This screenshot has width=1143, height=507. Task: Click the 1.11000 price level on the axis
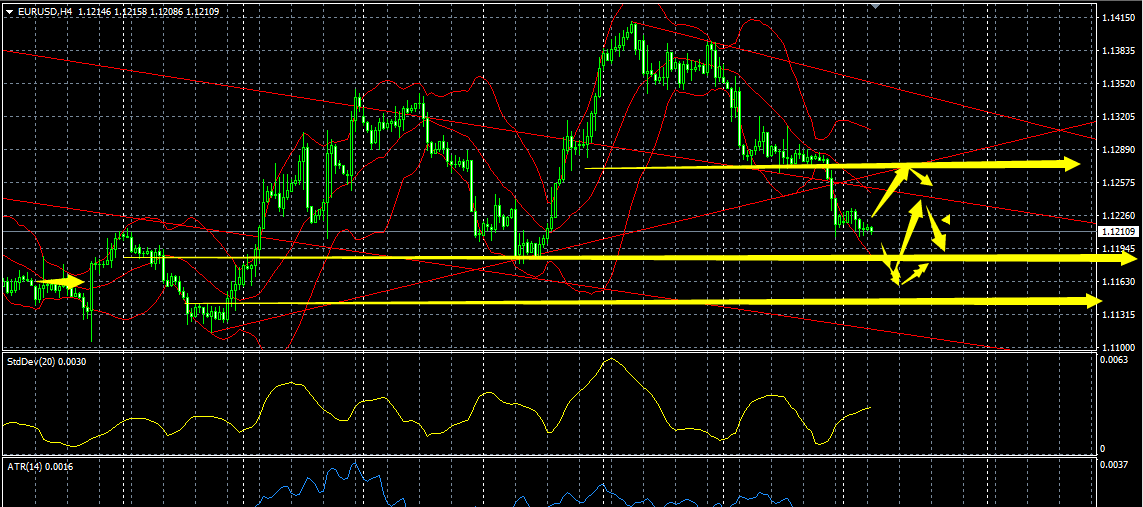1117,347
